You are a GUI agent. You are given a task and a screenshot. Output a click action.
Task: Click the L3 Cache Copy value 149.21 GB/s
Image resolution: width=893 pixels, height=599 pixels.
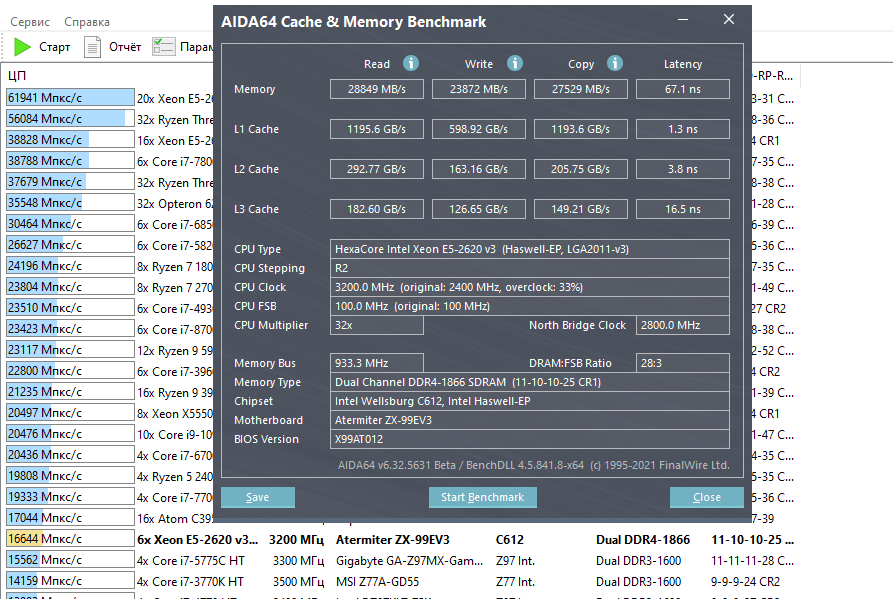point(580,209)
